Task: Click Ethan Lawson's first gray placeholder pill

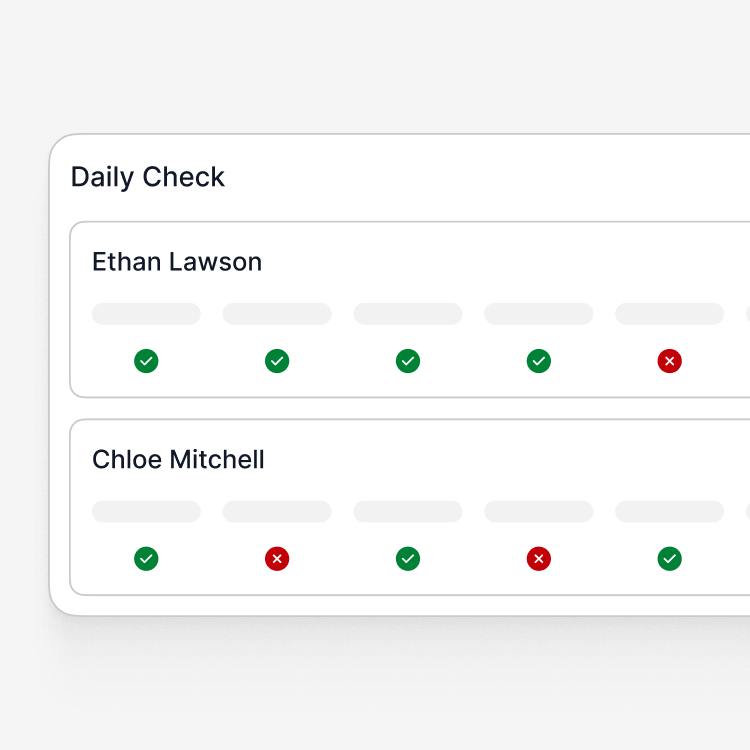Action: [146, 314]
